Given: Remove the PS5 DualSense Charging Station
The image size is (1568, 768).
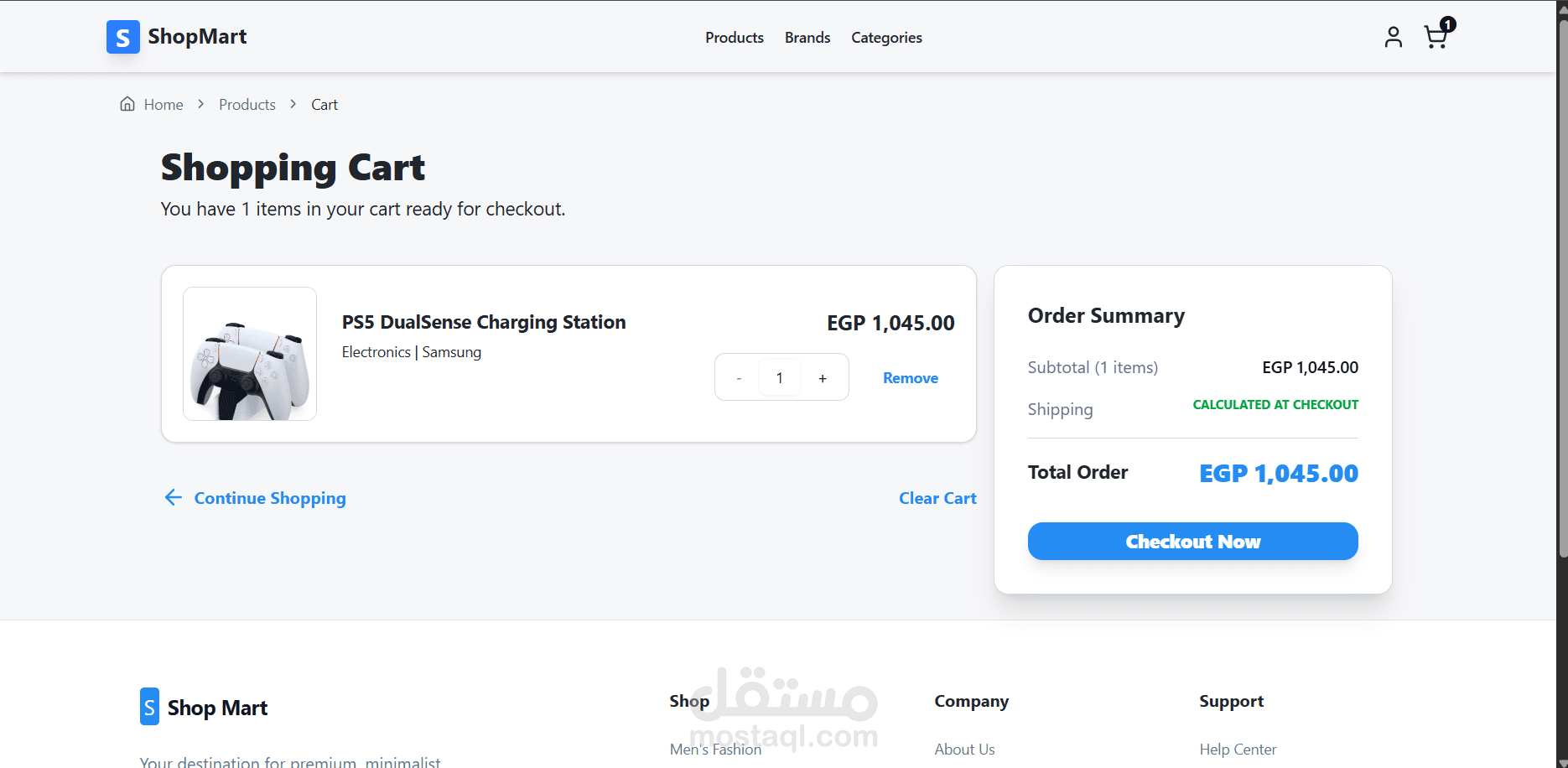Looking at the screenshot, I should (x=910, y=378).
